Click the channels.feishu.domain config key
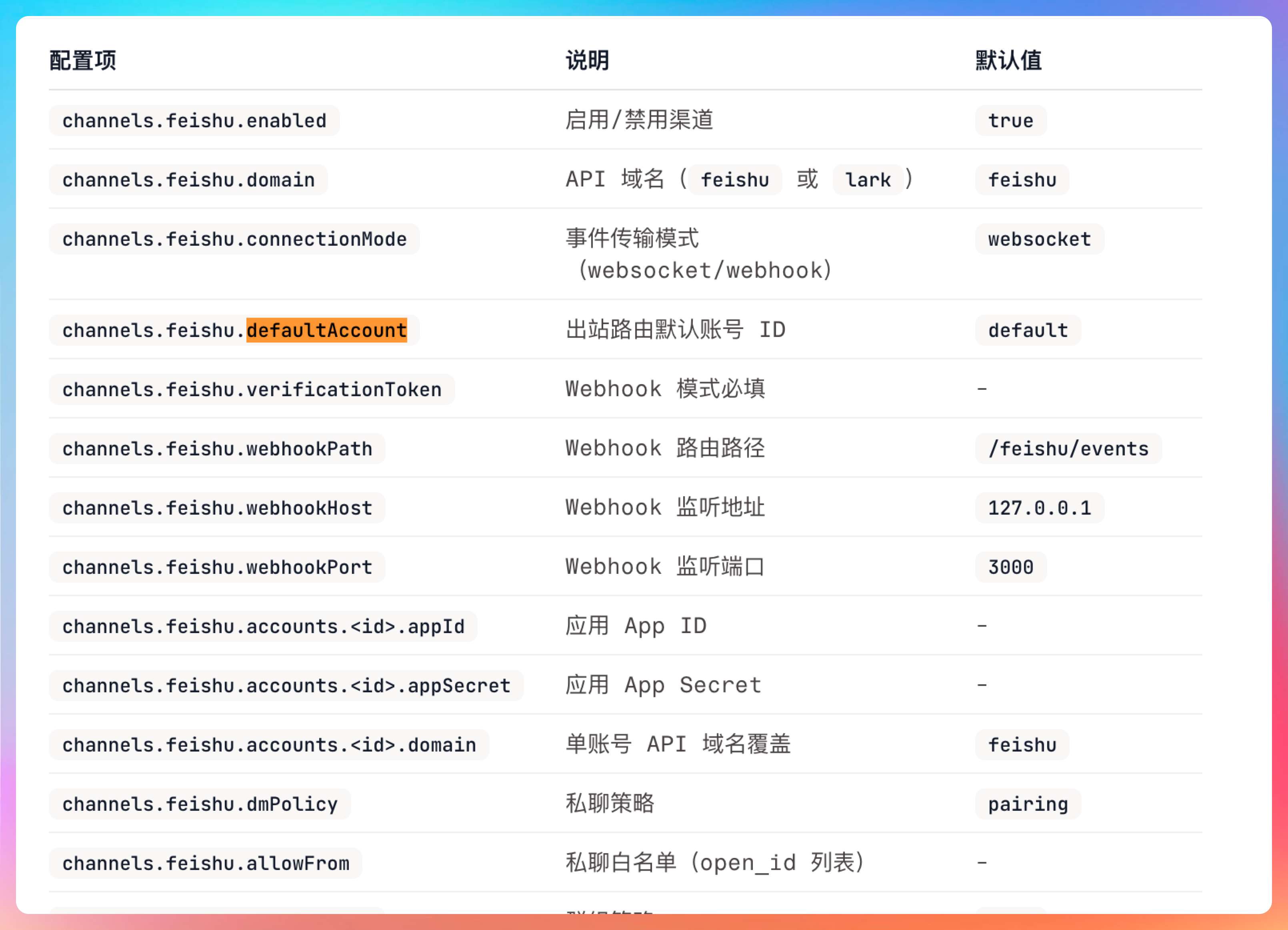1288x930 pixels. coord(188,180)
